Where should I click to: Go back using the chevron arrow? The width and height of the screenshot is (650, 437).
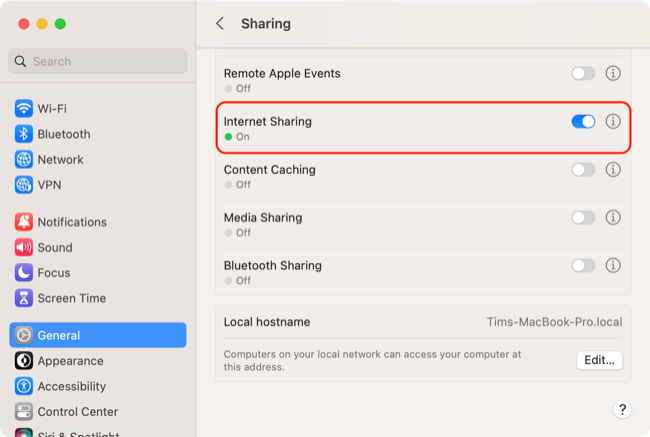coord(220,23)
